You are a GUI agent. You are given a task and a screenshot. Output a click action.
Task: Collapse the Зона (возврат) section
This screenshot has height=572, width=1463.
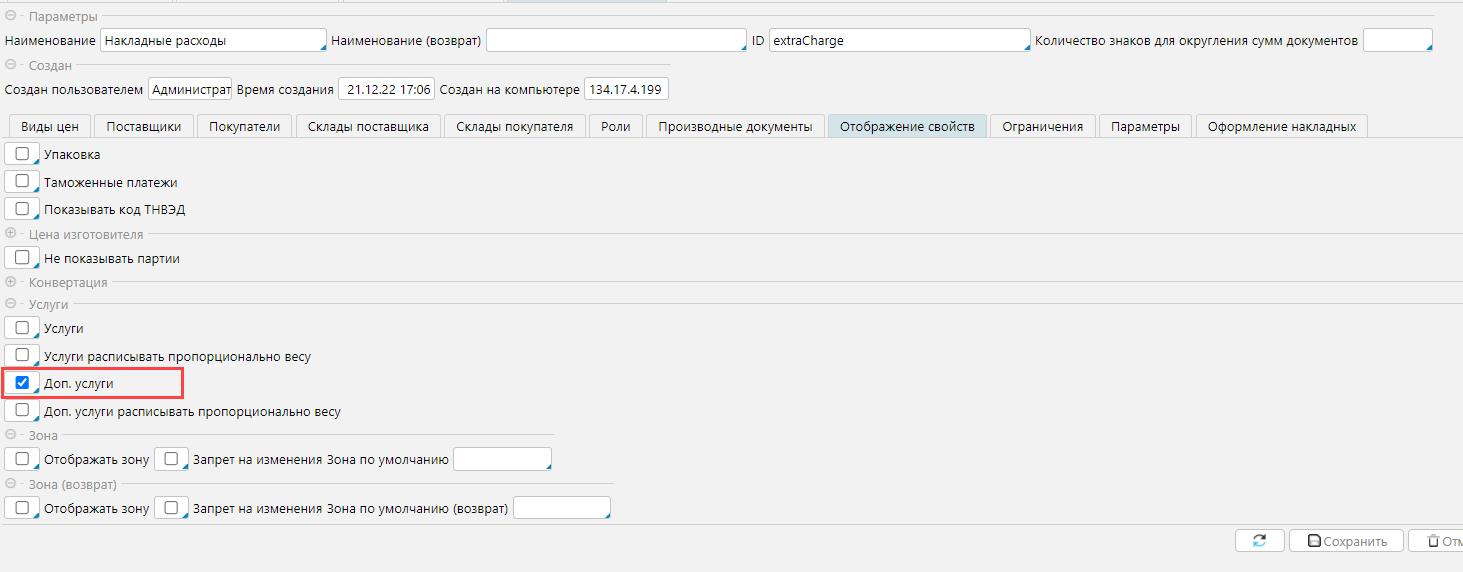(11, 484)
